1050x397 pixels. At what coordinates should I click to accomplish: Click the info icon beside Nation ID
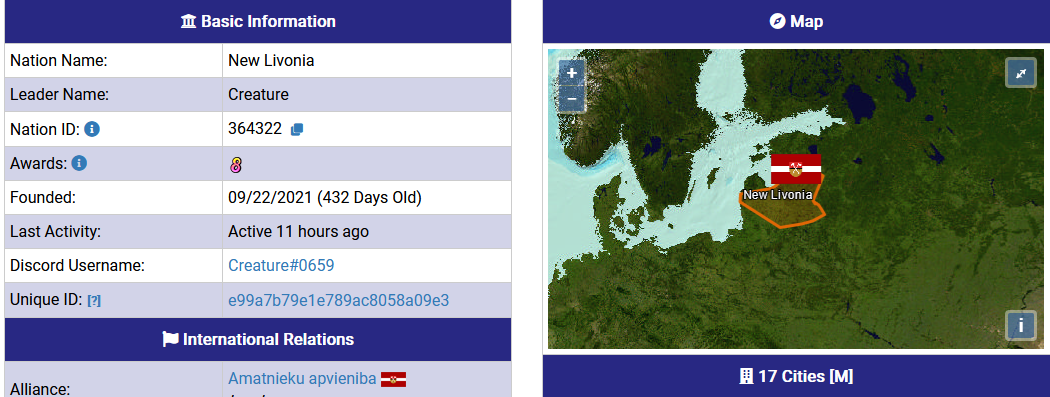[x=92, y=129]
